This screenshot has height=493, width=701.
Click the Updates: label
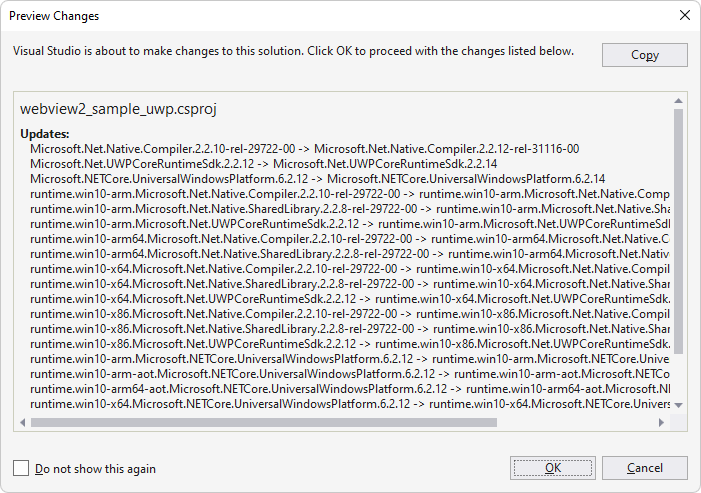pyautogui.click(x=45, y=134)
